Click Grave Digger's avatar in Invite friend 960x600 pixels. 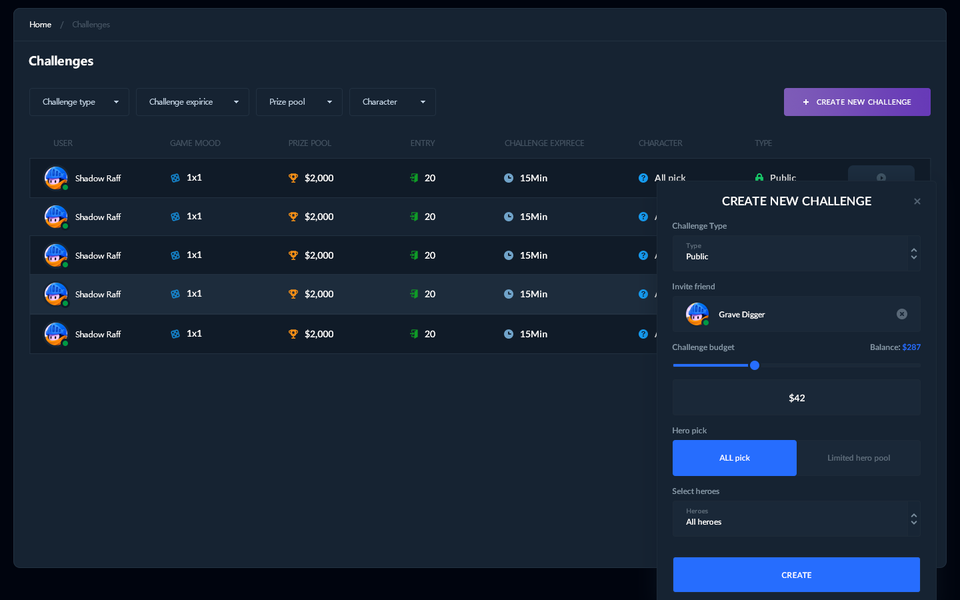pos(697,314)
